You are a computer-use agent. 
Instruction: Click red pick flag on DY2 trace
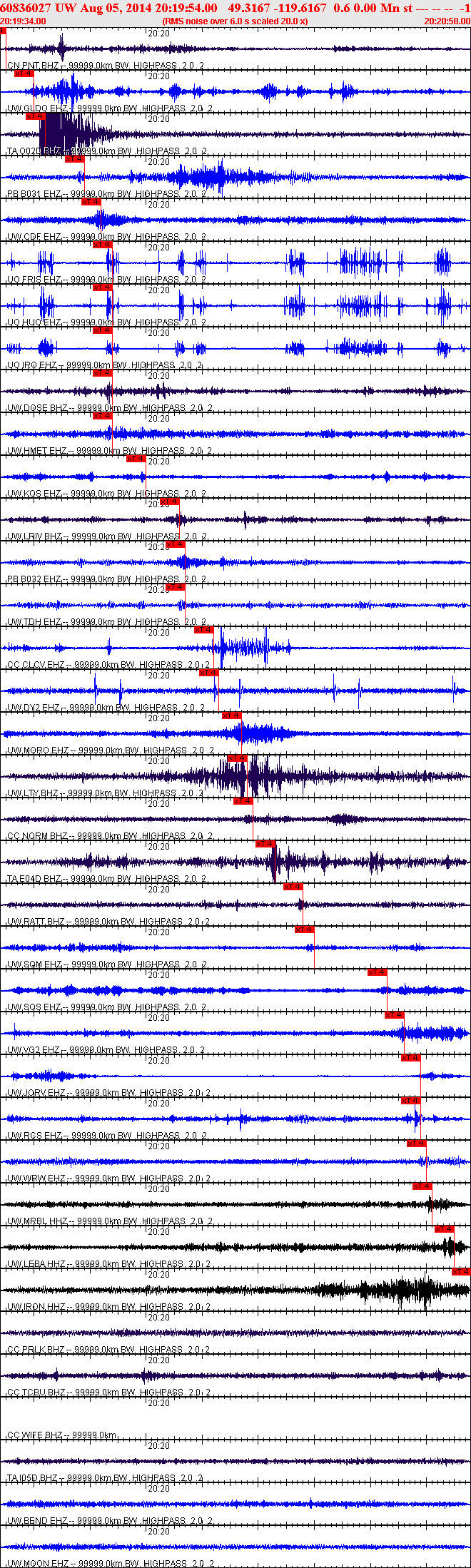pyautogui.click(x=209, y=673)
